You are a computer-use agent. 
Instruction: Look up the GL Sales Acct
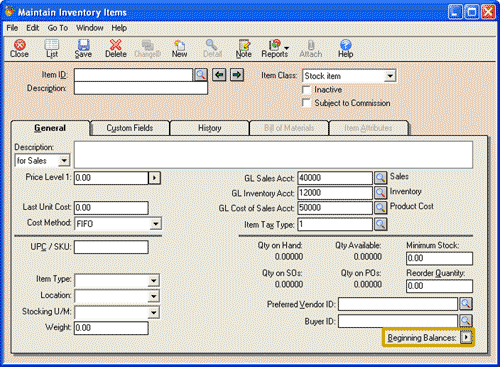click(x=380, y=178)
